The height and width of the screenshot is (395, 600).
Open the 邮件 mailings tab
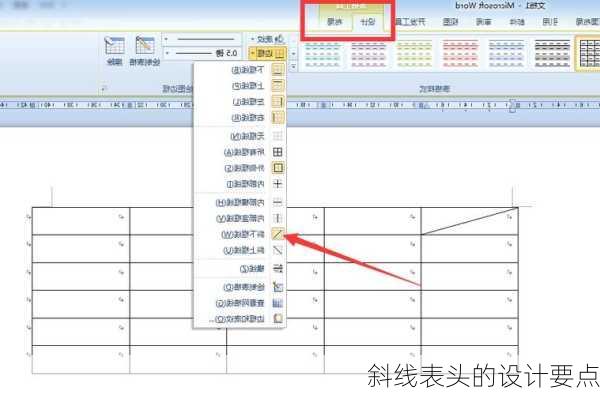tap(517, 22)
